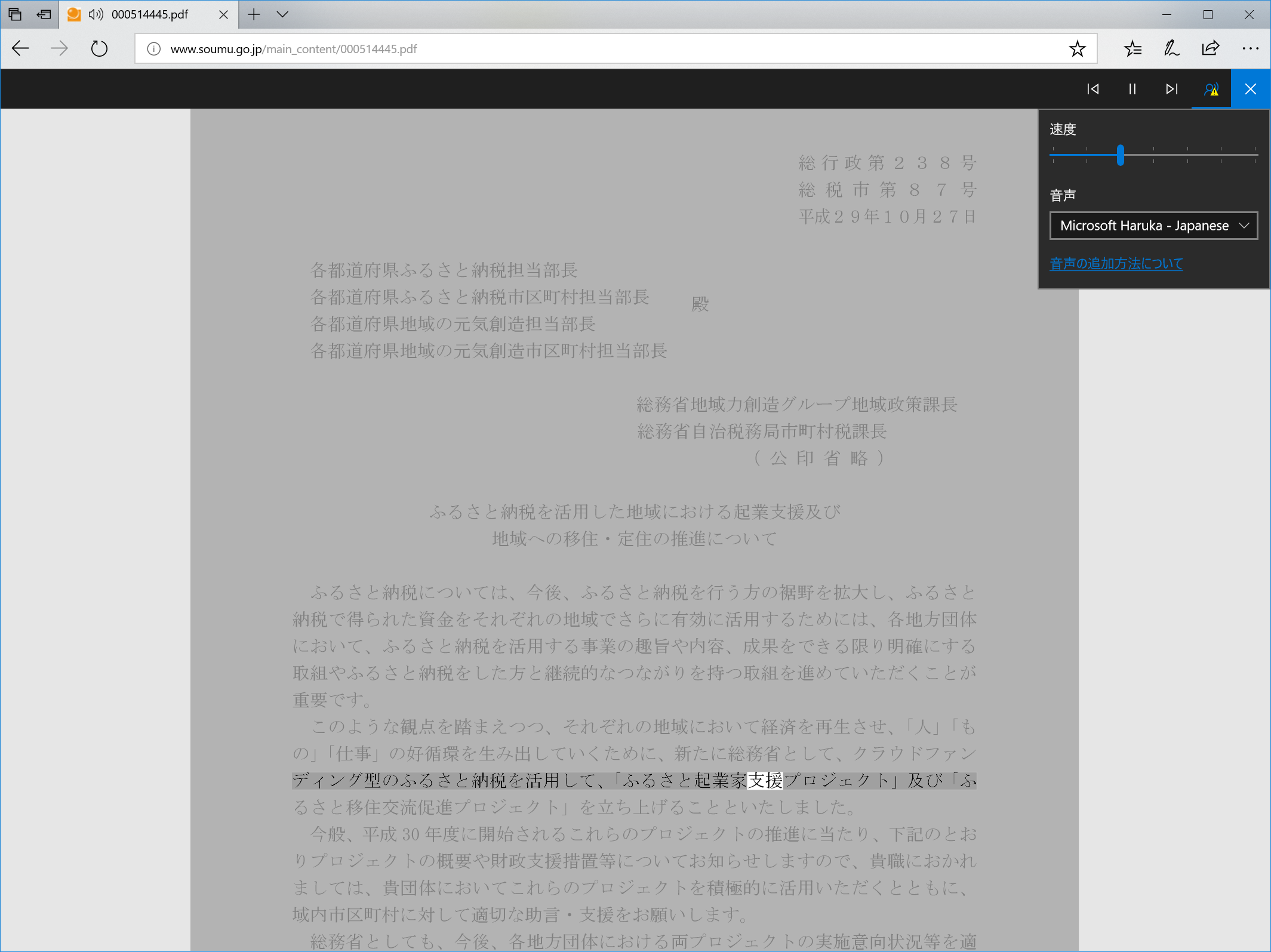1271x952 pixels.
Task: Adjust the 速度 reading speed slider
Action: pyautogui.click(x=1121, y=155)
